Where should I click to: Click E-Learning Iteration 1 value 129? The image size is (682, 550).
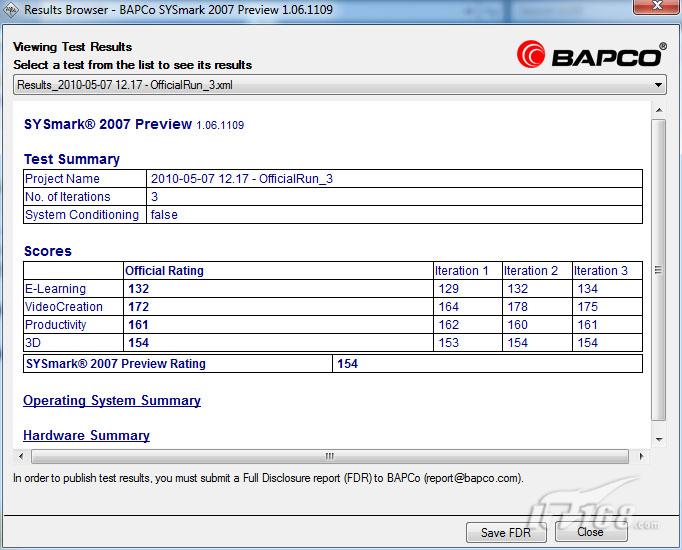coord(448,289)
